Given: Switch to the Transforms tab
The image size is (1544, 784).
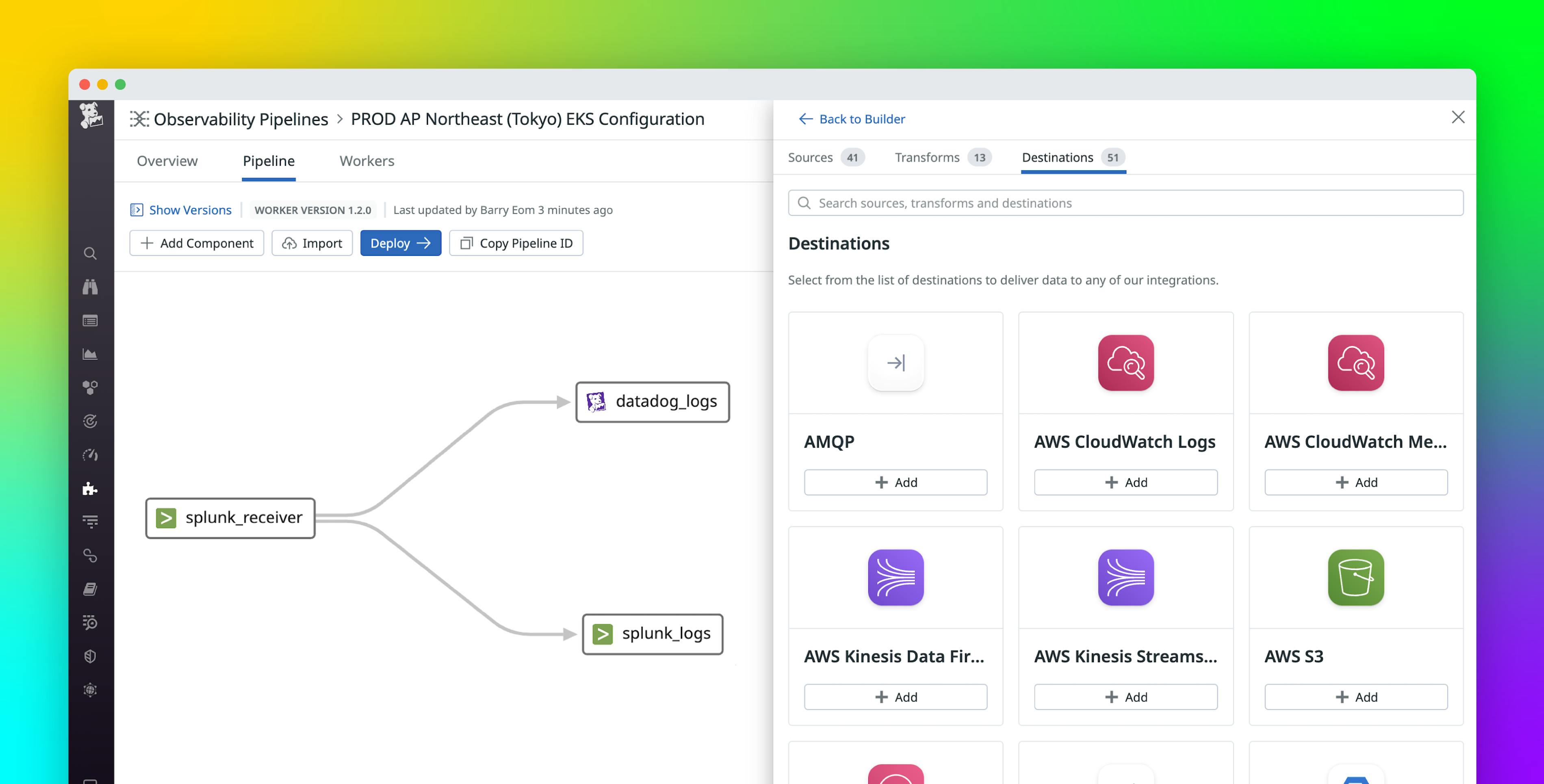Looking at the screenshot, I should (x=927, y=157).
